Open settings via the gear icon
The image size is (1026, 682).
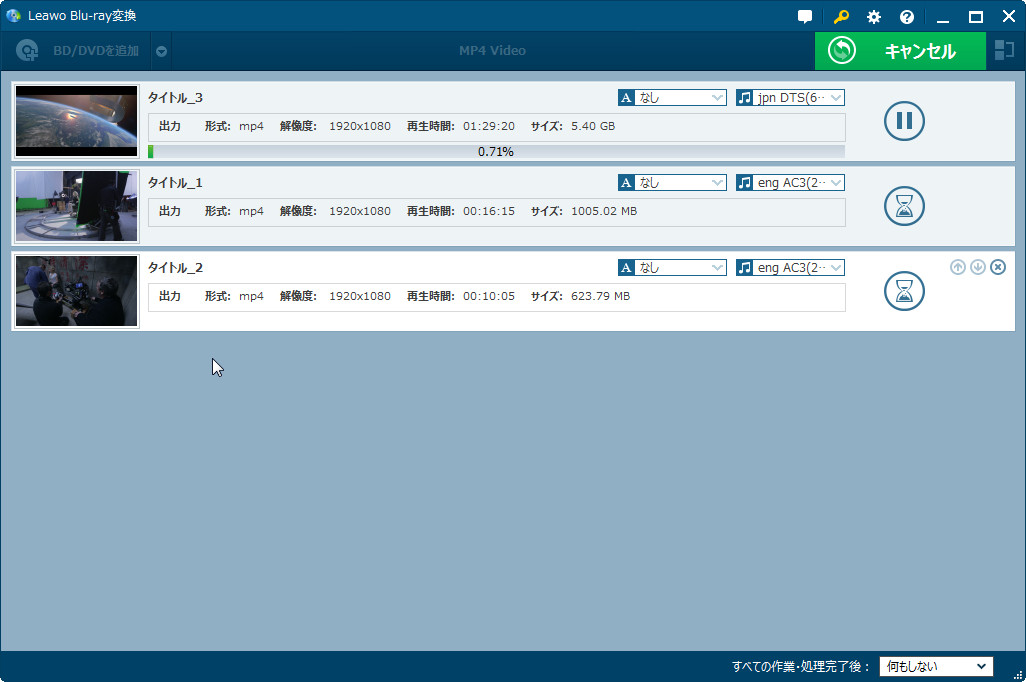click(872, 16)
